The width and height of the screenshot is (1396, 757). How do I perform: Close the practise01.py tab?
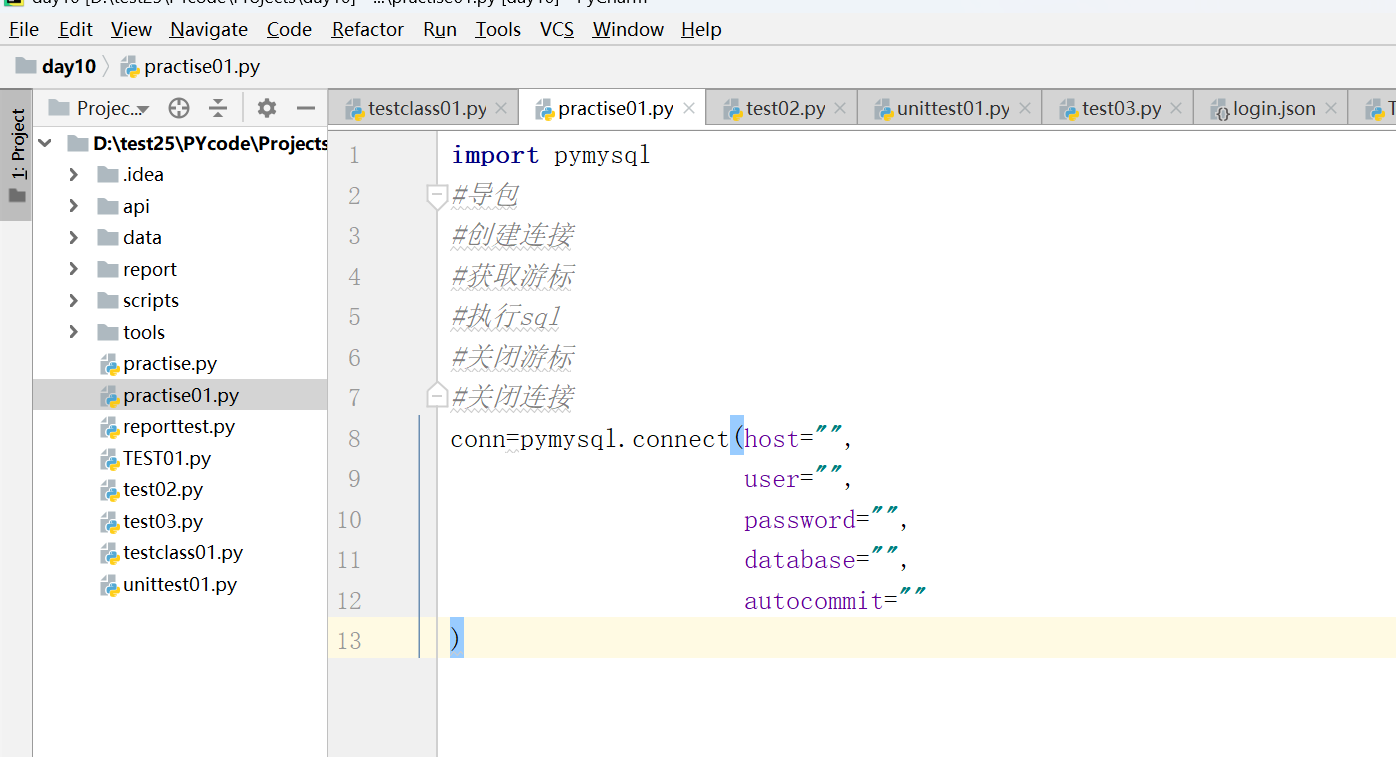pos(688,108)
